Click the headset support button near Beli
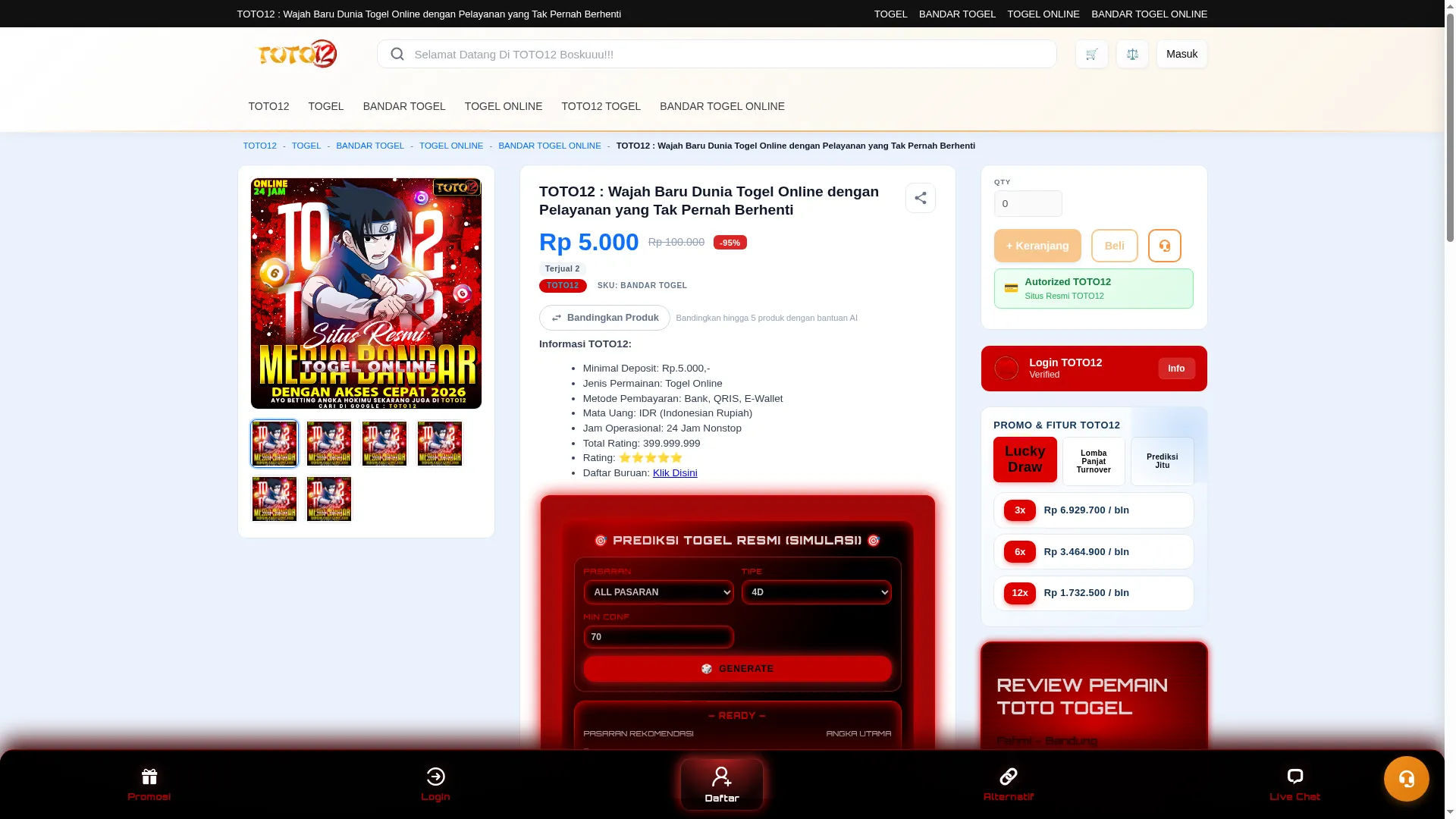This screenshot has width=1456, height=819. pyautogui.click(x=1164, y=246)
